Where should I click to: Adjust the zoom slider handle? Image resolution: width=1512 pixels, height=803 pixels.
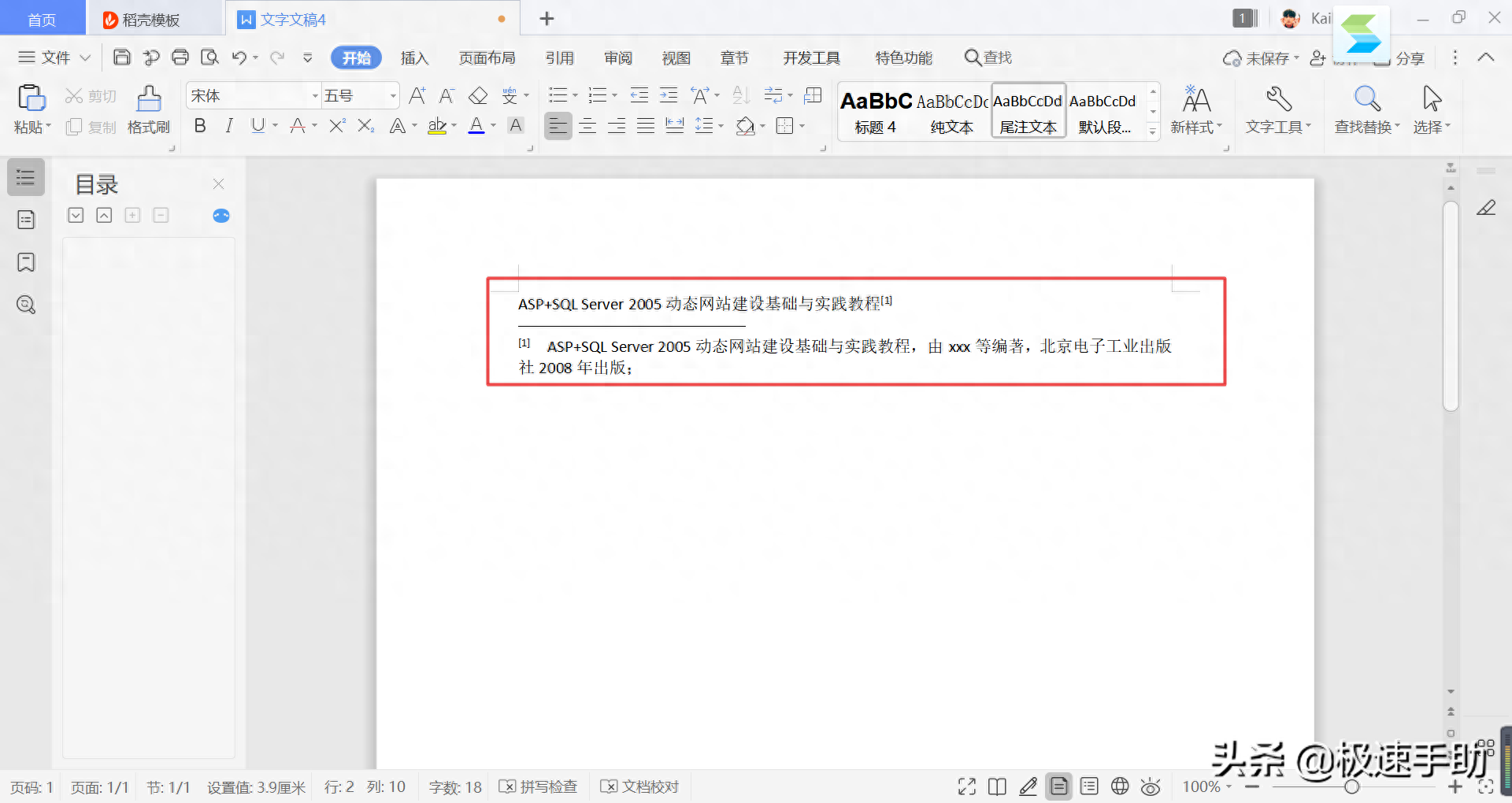[x=1352, y=786]
